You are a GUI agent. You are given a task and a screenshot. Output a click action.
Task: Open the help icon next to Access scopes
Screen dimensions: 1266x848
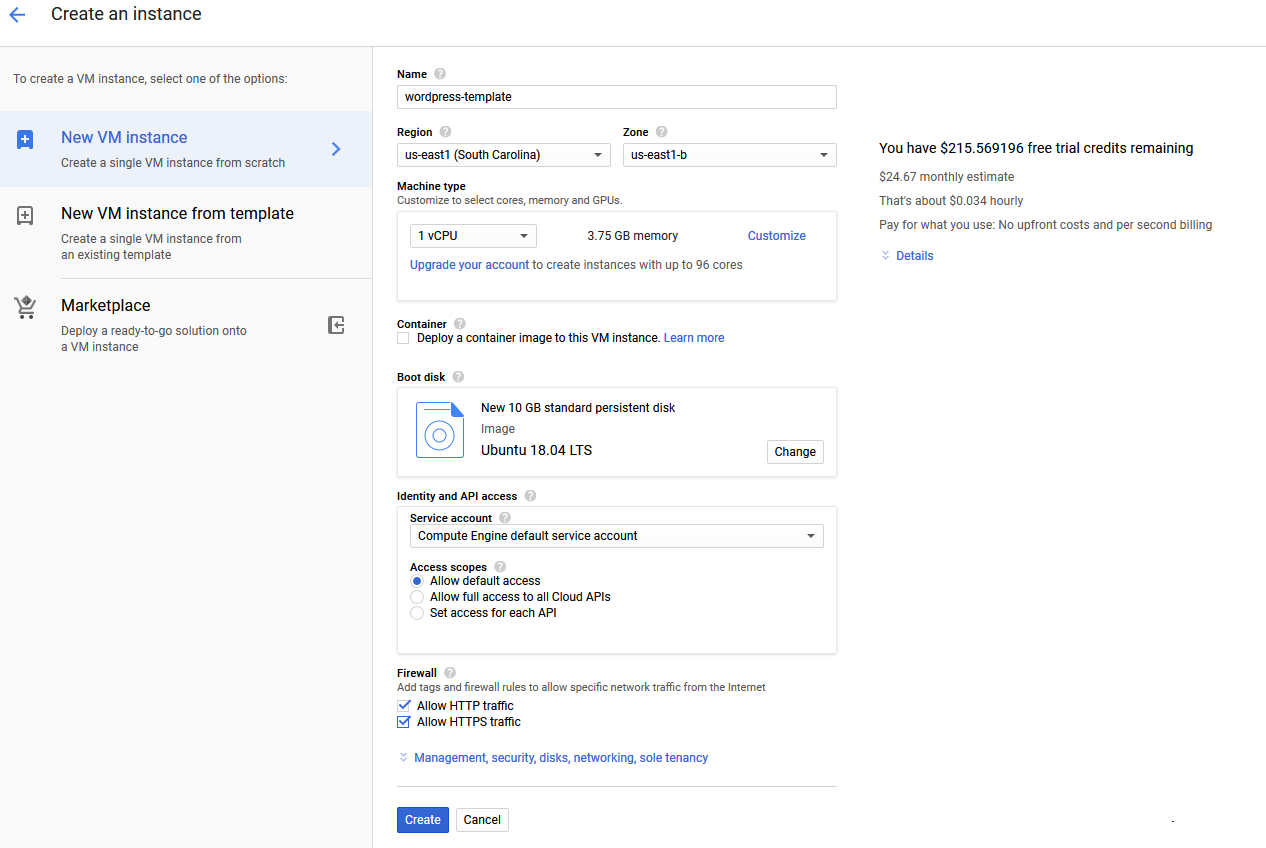tap(500, 567)
